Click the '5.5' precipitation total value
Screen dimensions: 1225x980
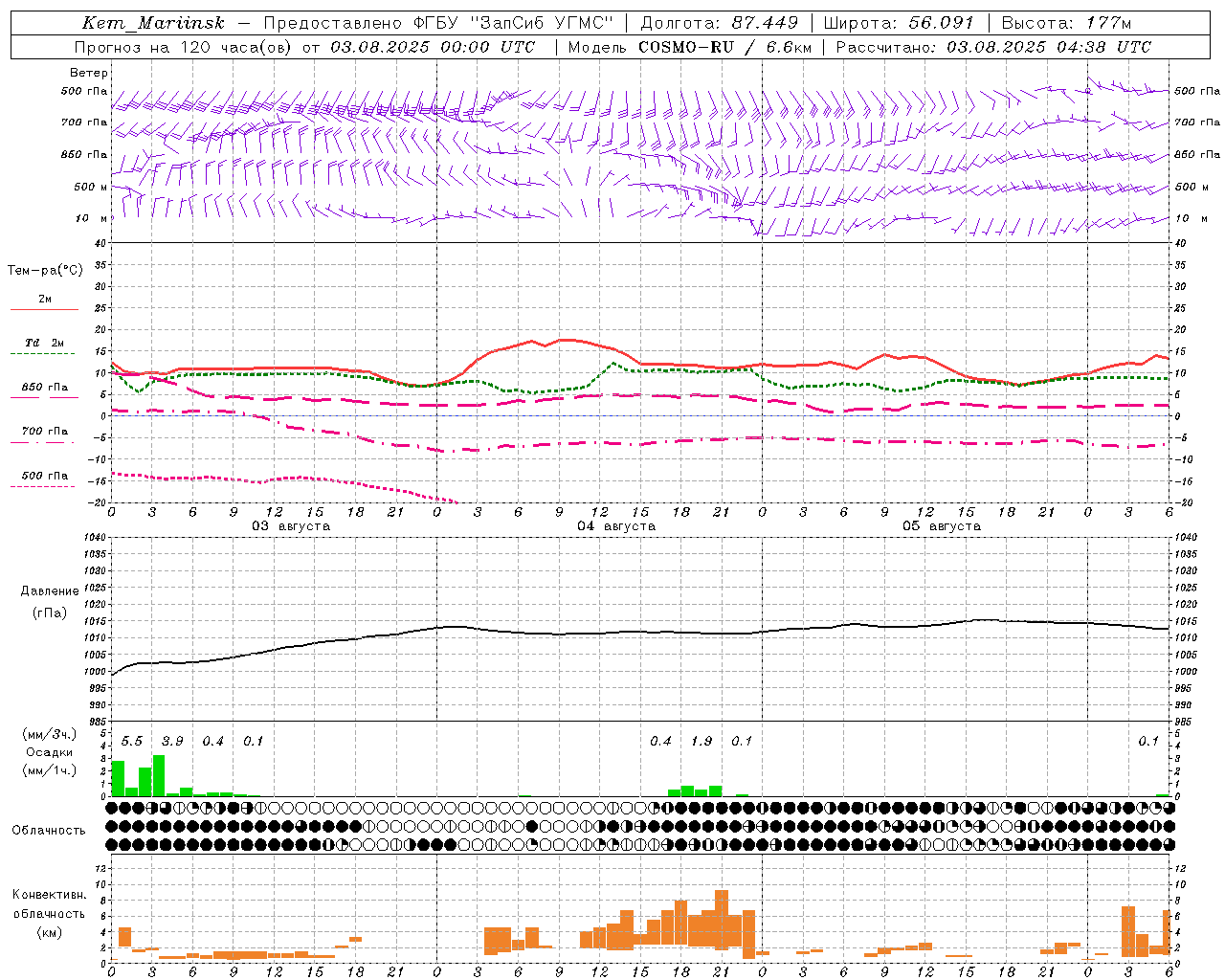132,742
